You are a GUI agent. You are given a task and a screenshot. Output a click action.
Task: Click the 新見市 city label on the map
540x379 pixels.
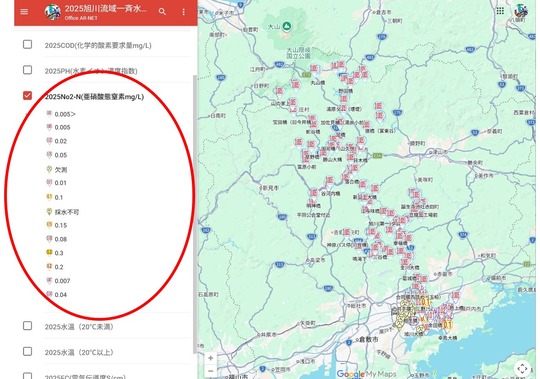click(x=270, y=188)
